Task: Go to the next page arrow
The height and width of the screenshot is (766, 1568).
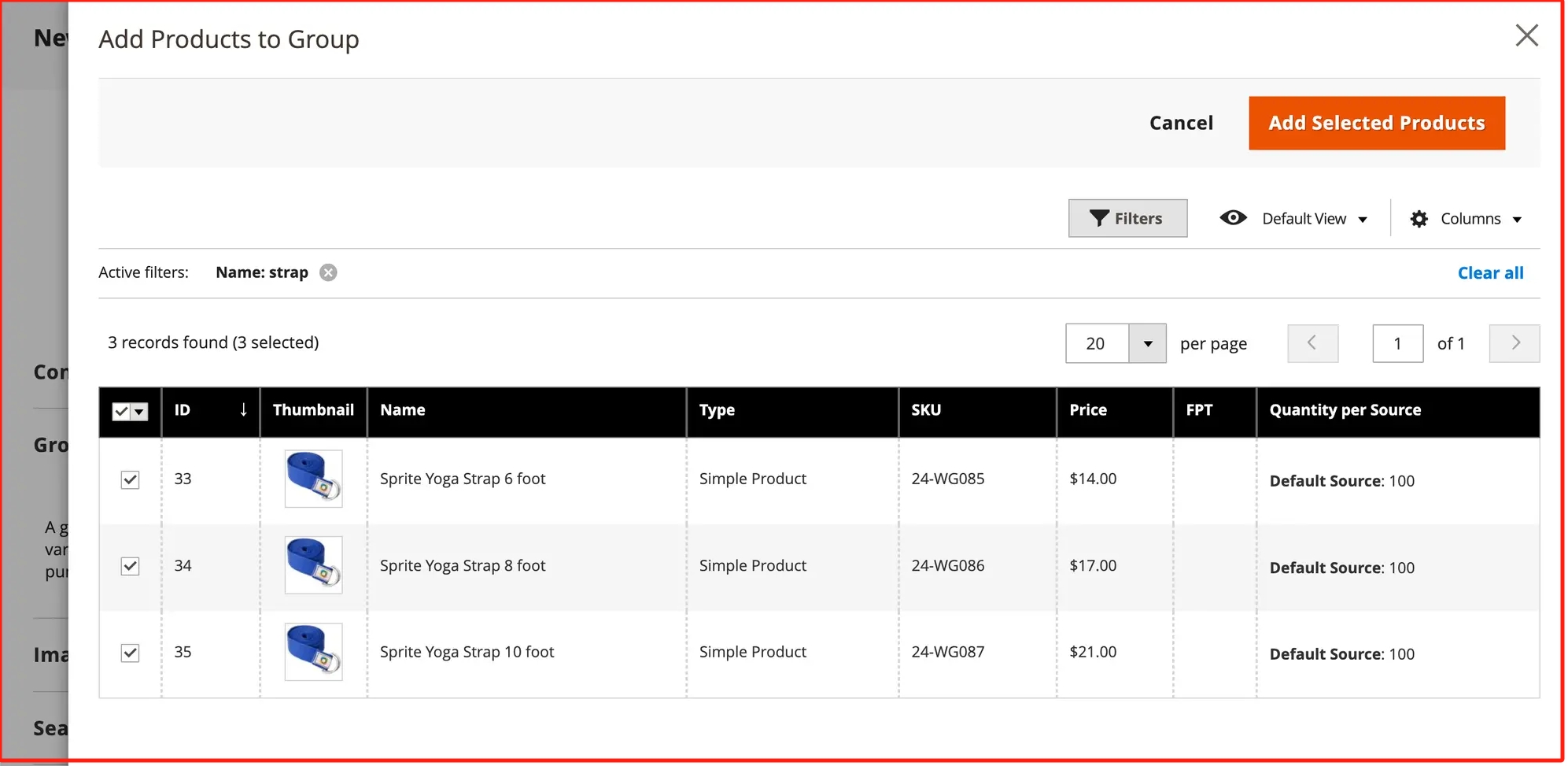Action: coord(1514,343)
